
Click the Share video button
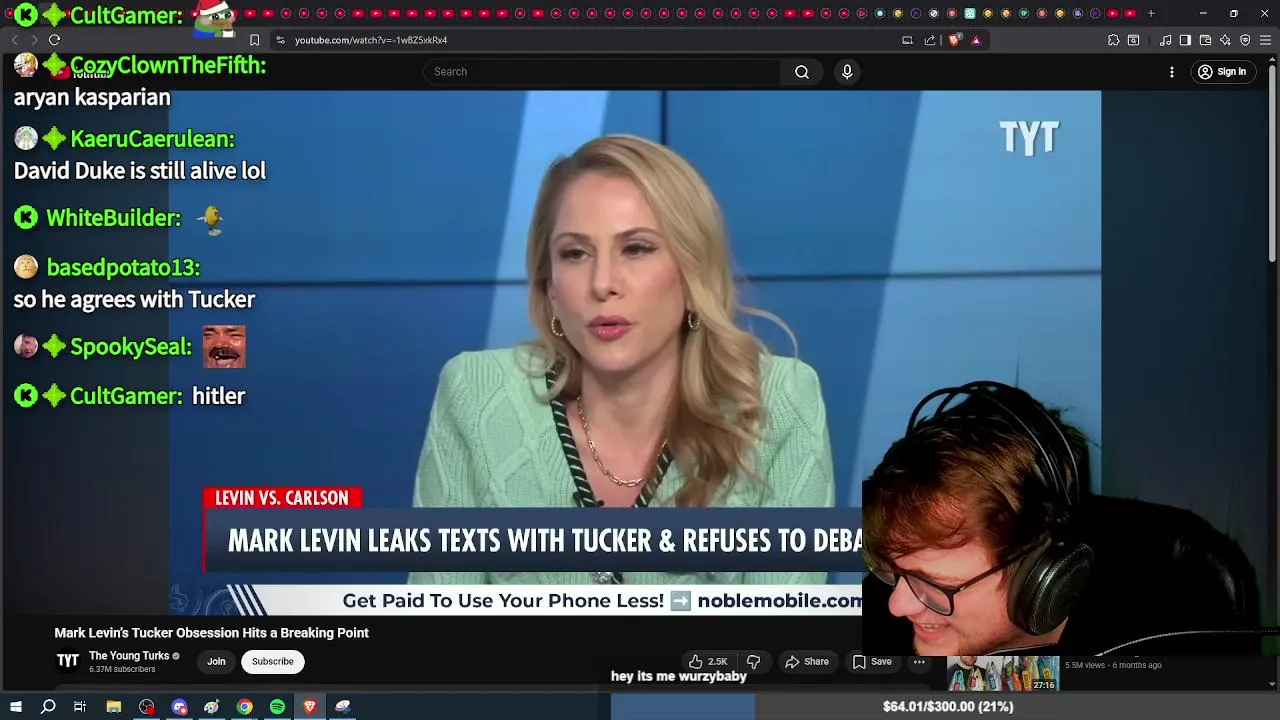click(x=807, y=661)
